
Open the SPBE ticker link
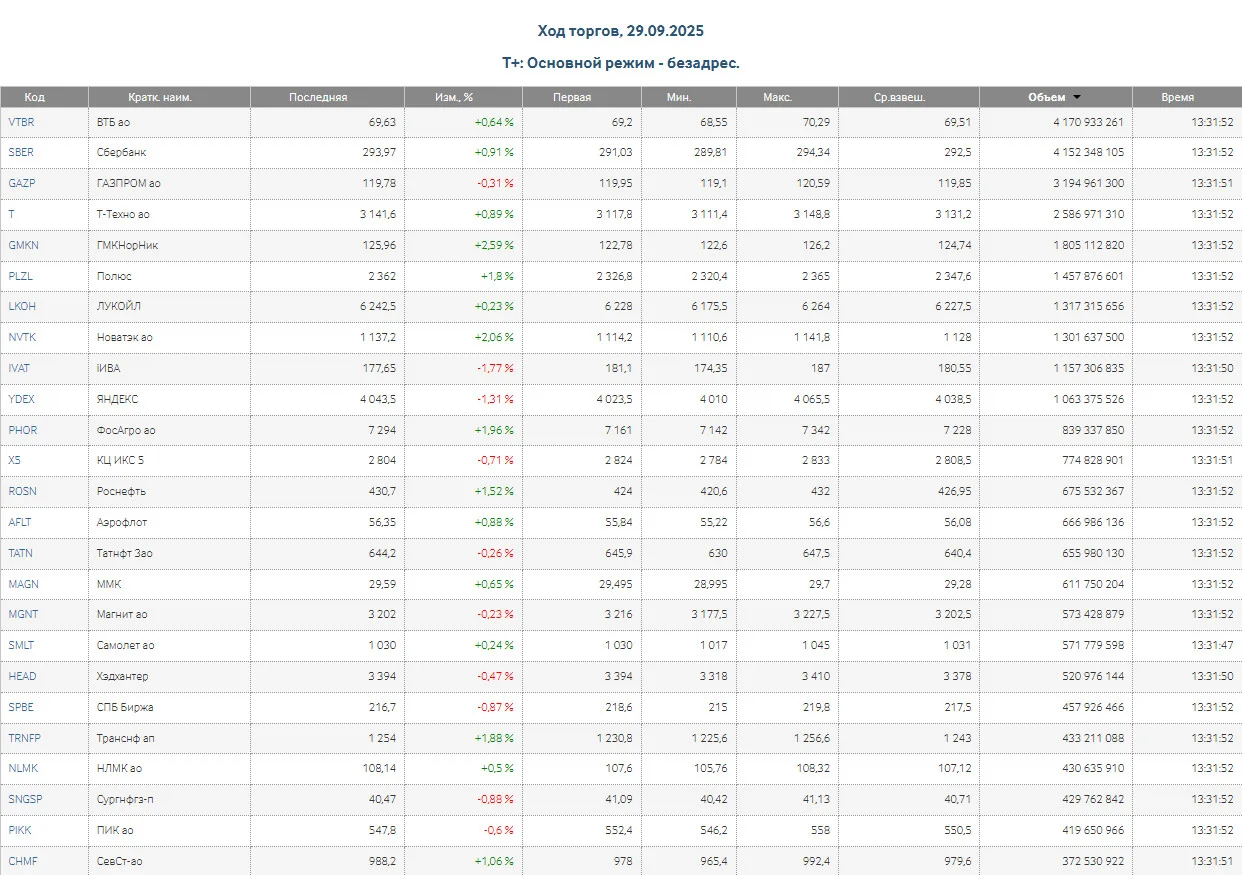tap(21, 707)
